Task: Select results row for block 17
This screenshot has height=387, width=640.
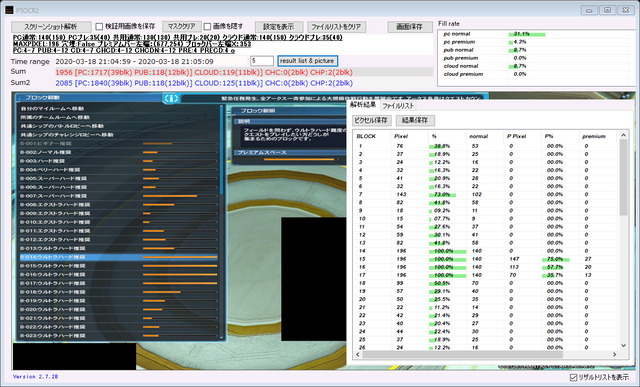Action: coord(485,275)
